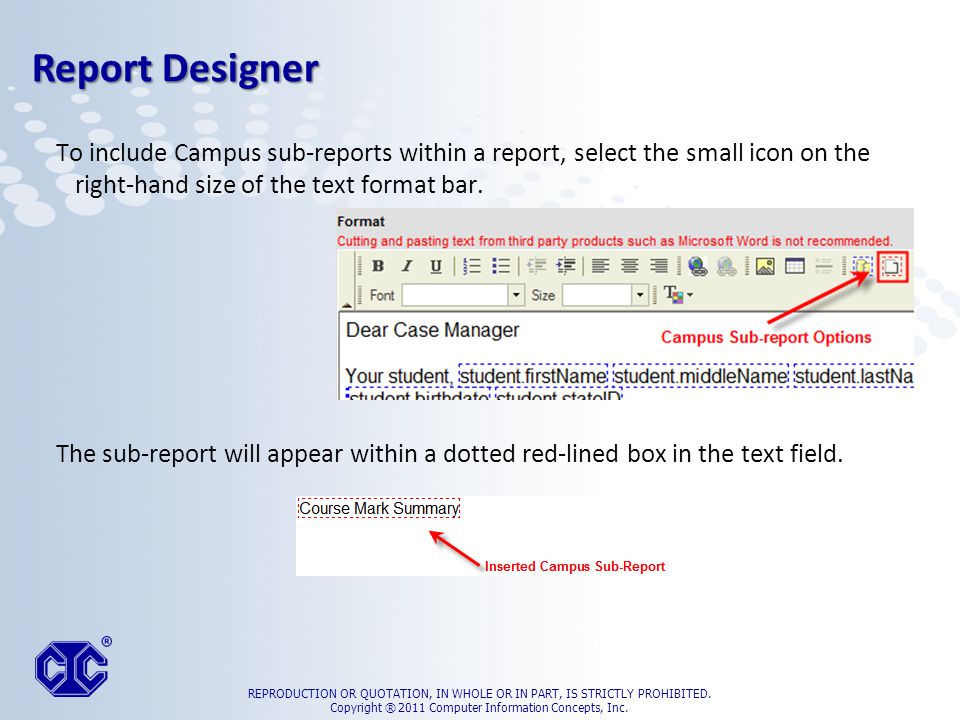
Task: Click the Dear Case Manager text
Action: (432, 330)
